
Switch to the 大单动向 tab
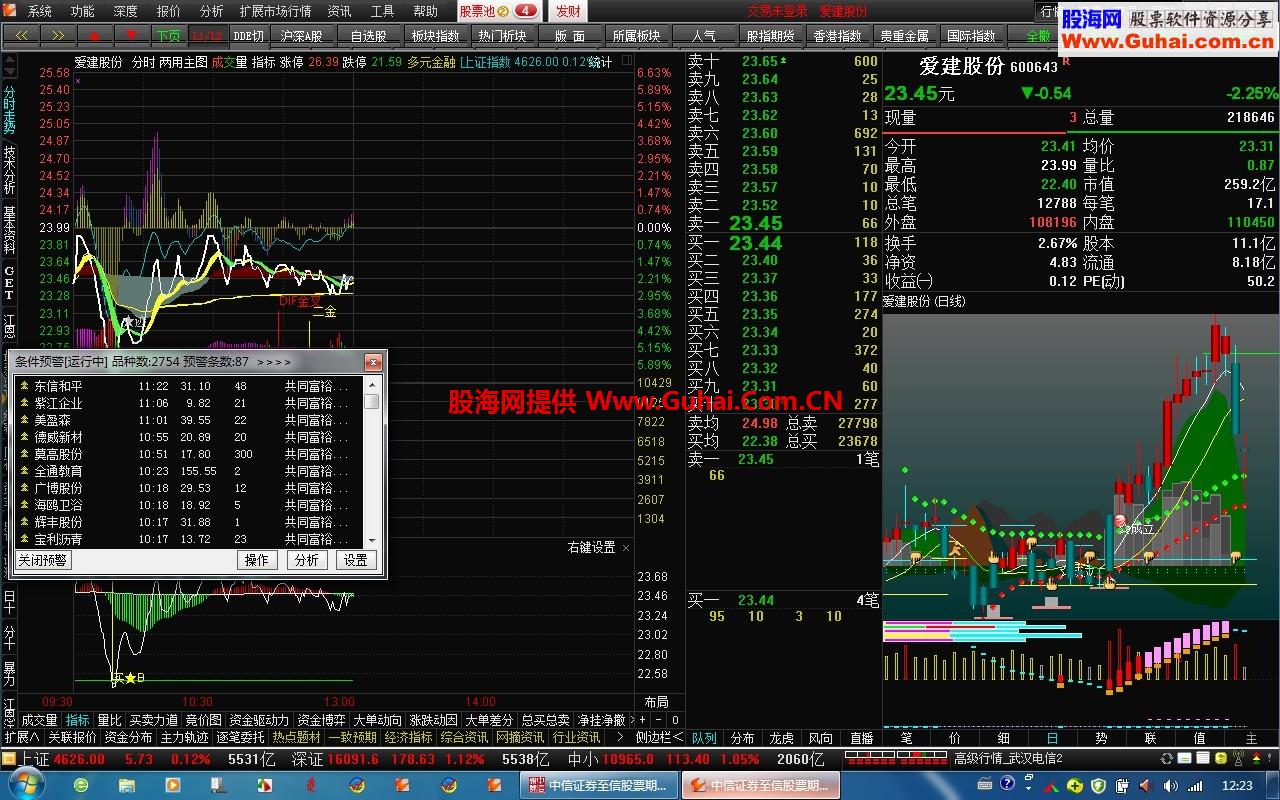[377, 720]
